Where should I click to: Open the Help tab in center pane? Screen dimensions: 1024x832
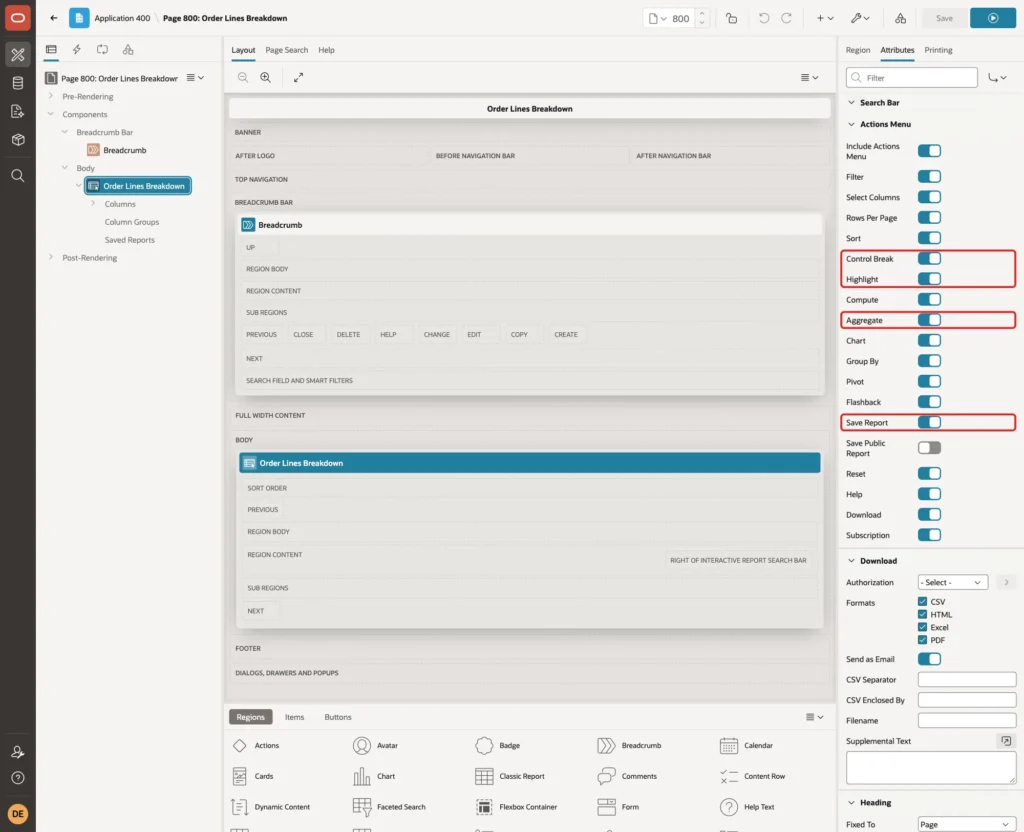(327, 50)
